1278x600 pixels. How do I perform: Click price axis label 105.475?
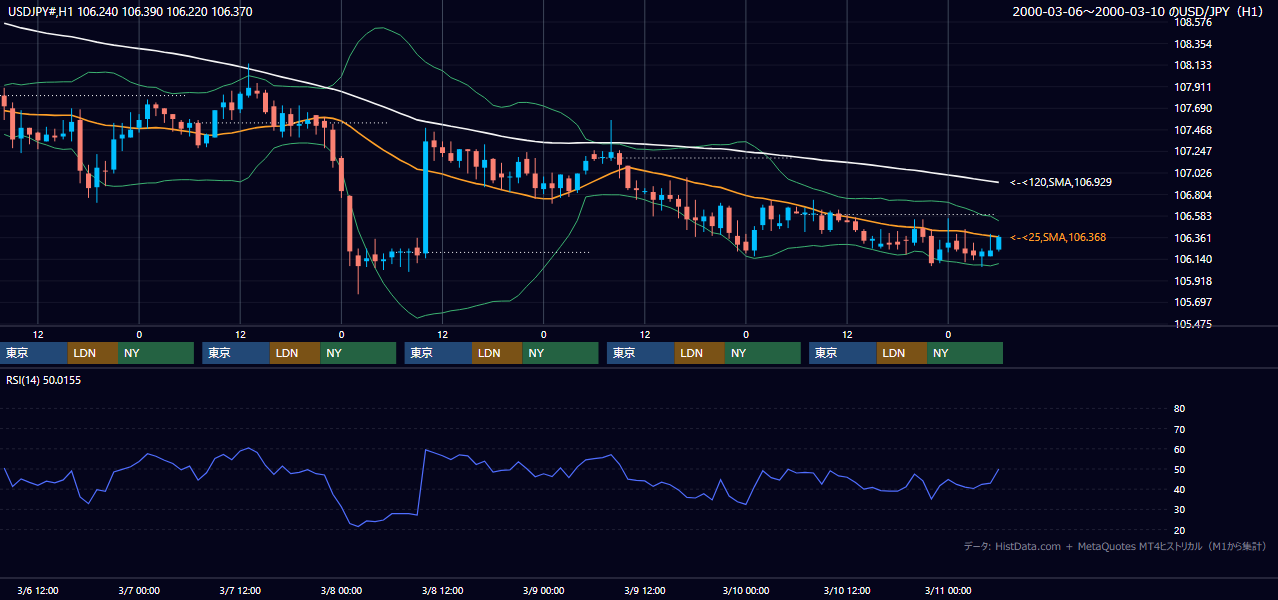[1193, 324]
